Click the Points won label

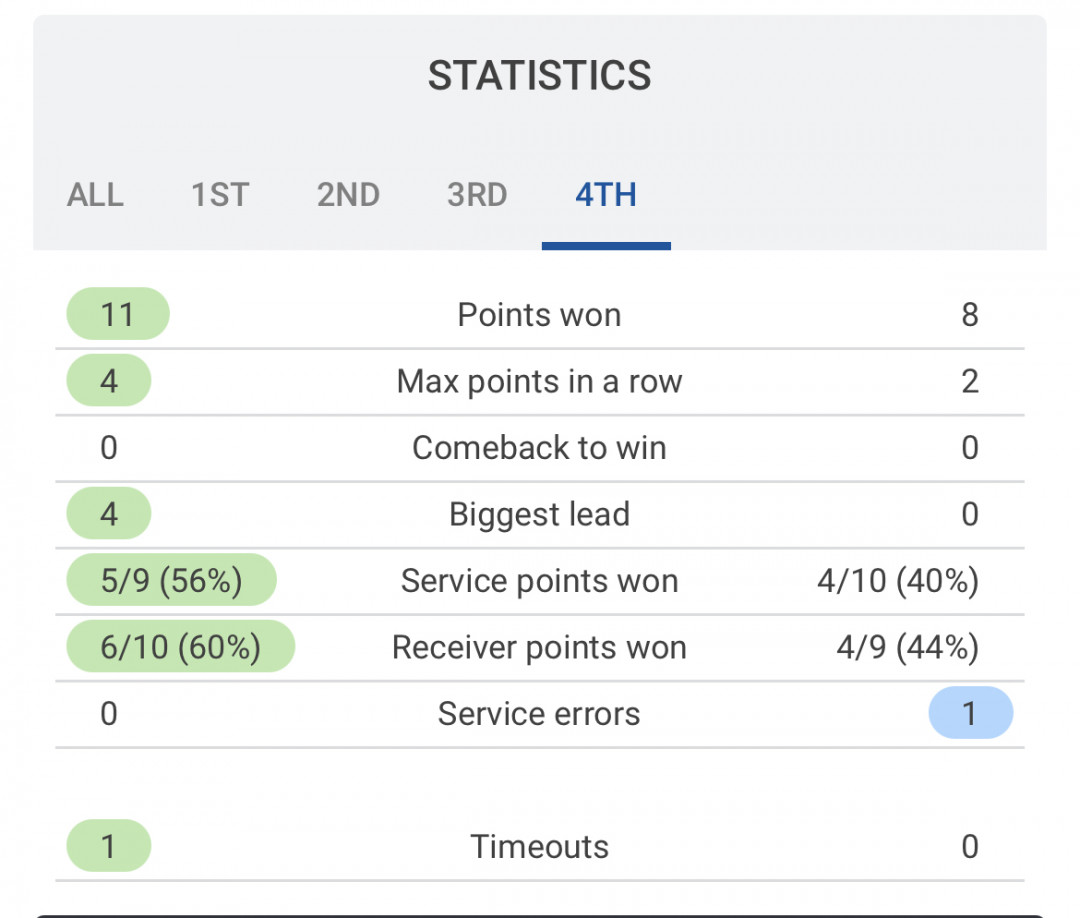[540, 315]
